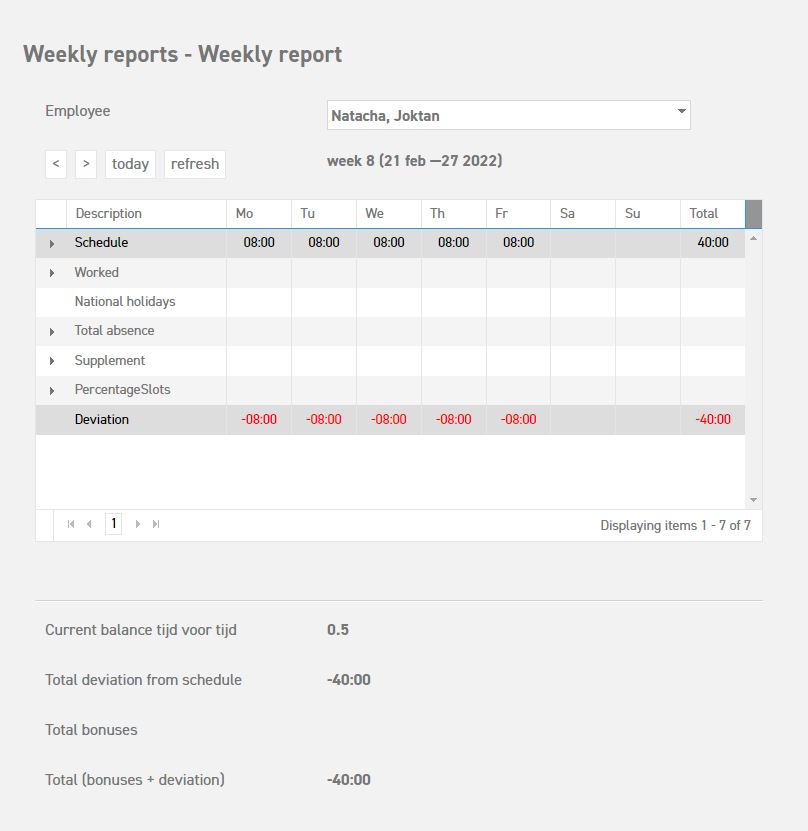
Task: Click the Total deviation from schedule value
Action: [349, 680]
